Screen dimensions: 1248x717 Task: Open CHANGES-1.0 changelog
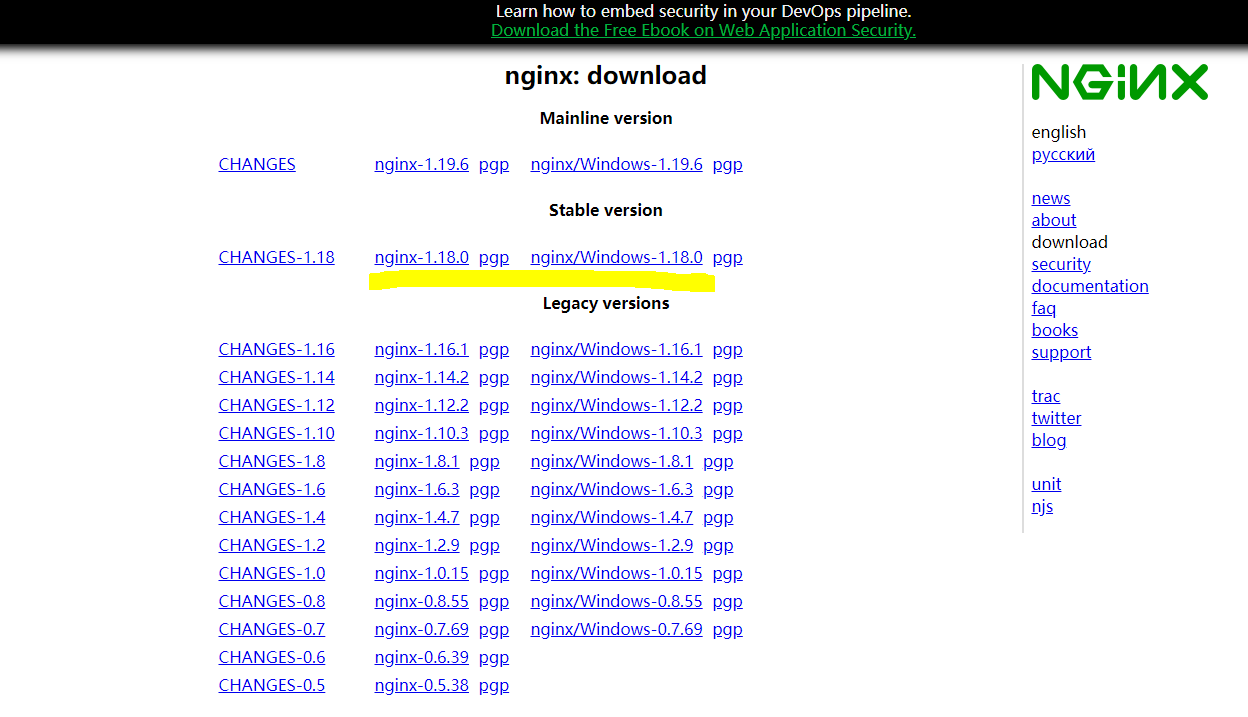tap(271, 573)
